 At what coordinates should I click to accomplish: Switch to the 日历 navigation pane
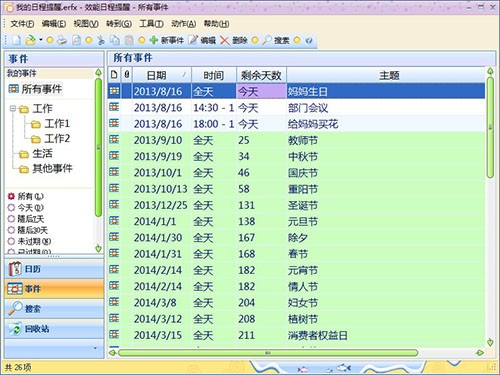point(54,269)
